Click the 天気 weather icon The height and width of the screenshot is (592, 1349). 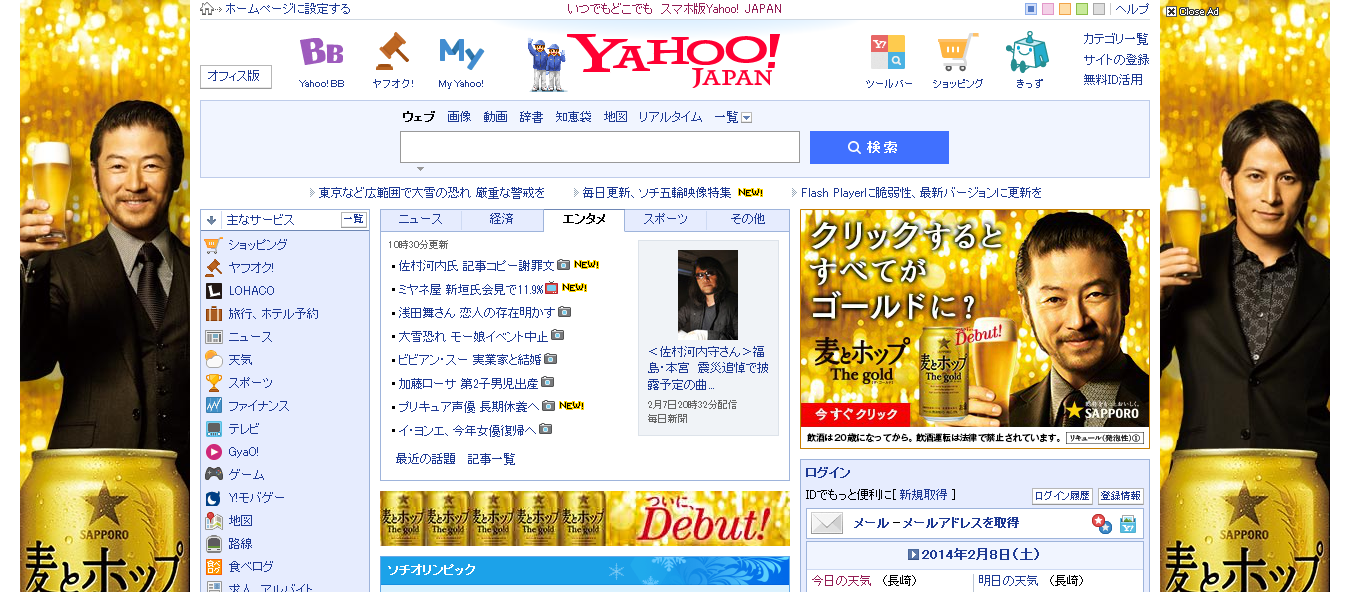tap(213, 360)
